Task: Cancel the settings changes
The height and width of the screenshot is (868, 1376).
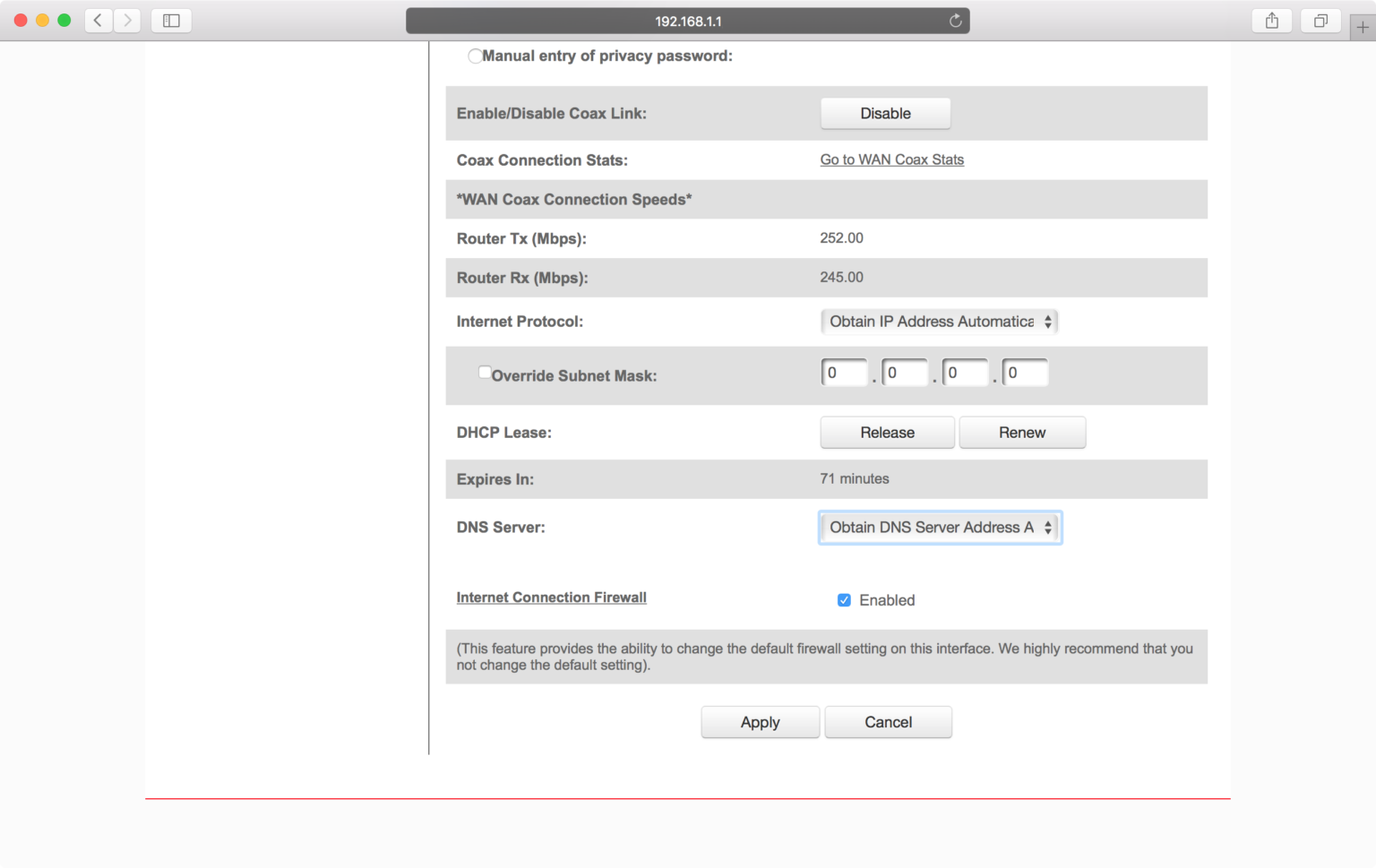Action: 888,722
